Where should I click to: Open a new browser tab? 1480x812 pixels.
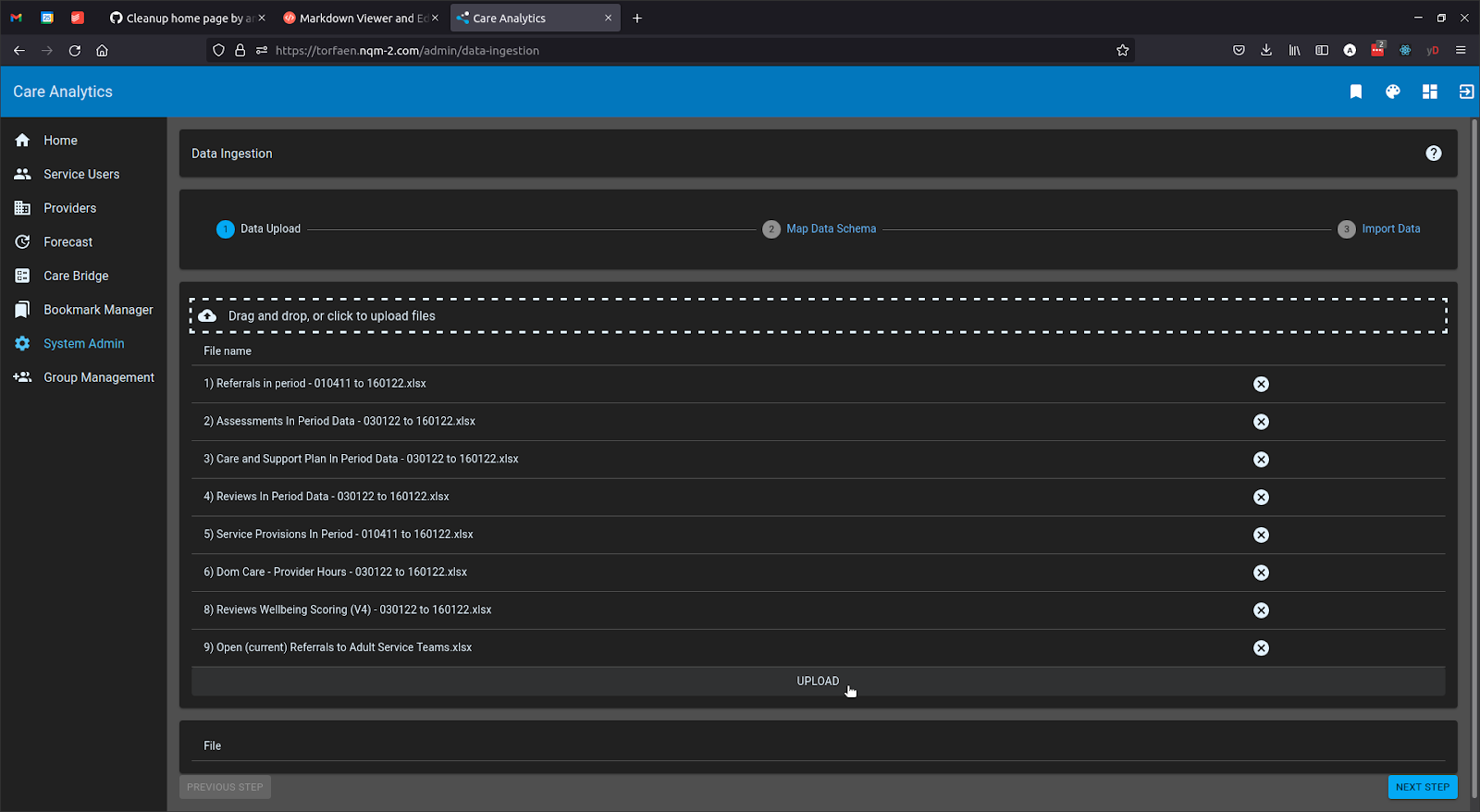point(637,18)
